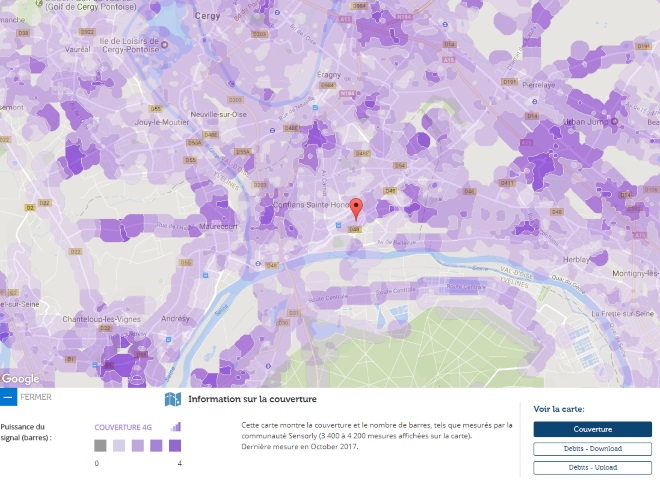This screenshot has height=489, width=660.
Task: Click the signal bars icon beside COUVERTURE 4G
Action: pyautogui.click(x=176, y=427)
